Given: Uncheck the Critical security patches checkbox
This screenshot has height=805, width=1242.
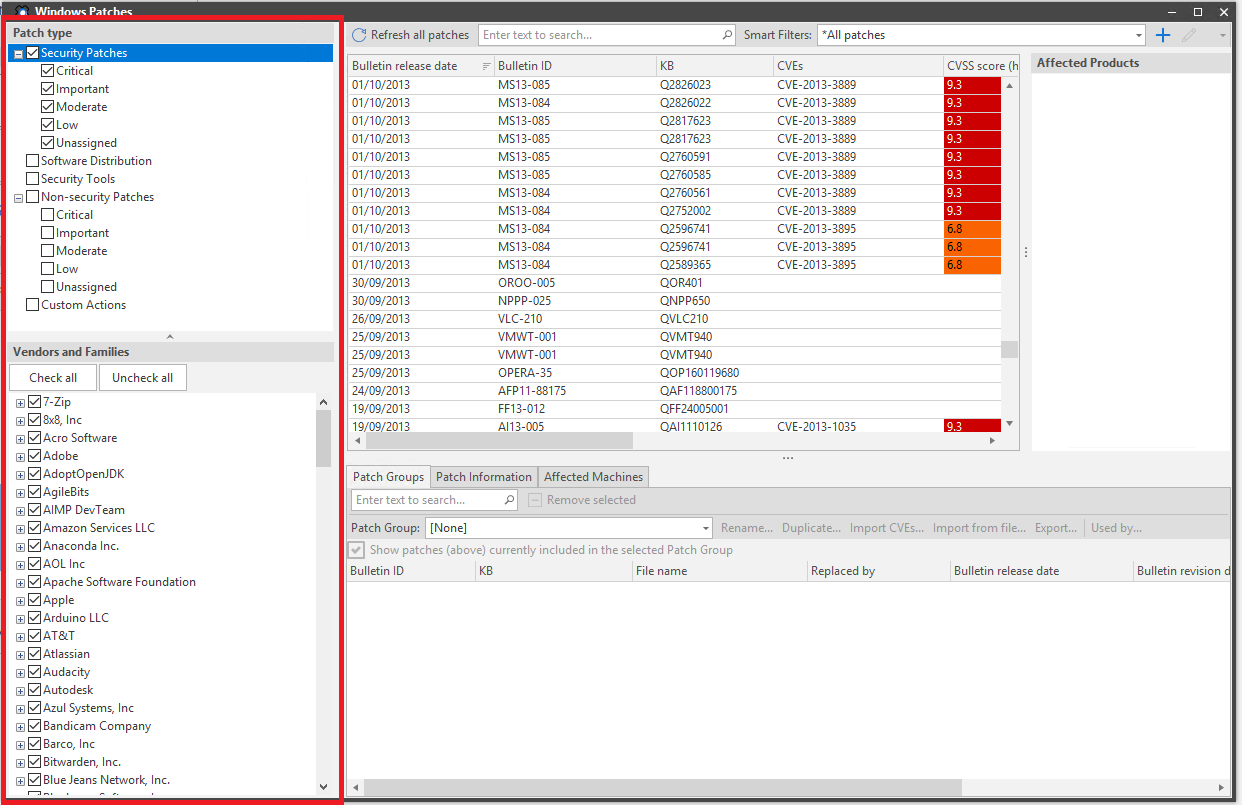Looking at the screenshot, I should click(48, 71).
